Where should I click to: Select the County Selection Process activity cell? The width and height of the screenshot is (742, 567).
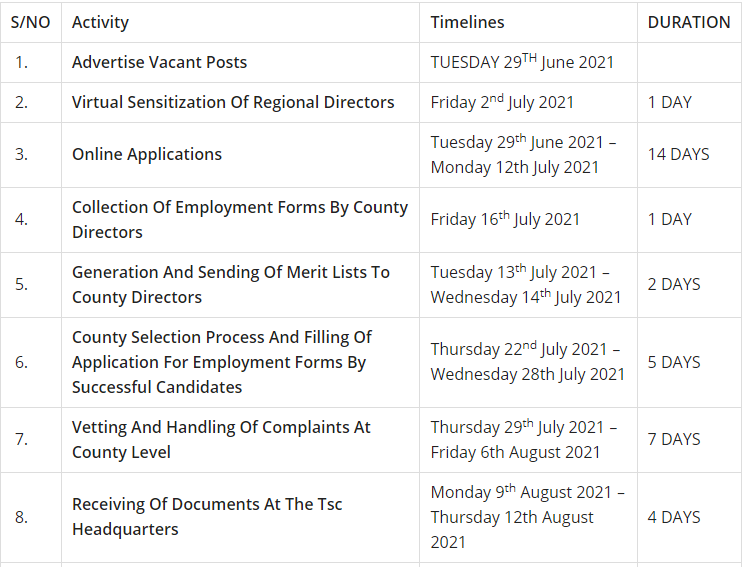tap(222, 362)
